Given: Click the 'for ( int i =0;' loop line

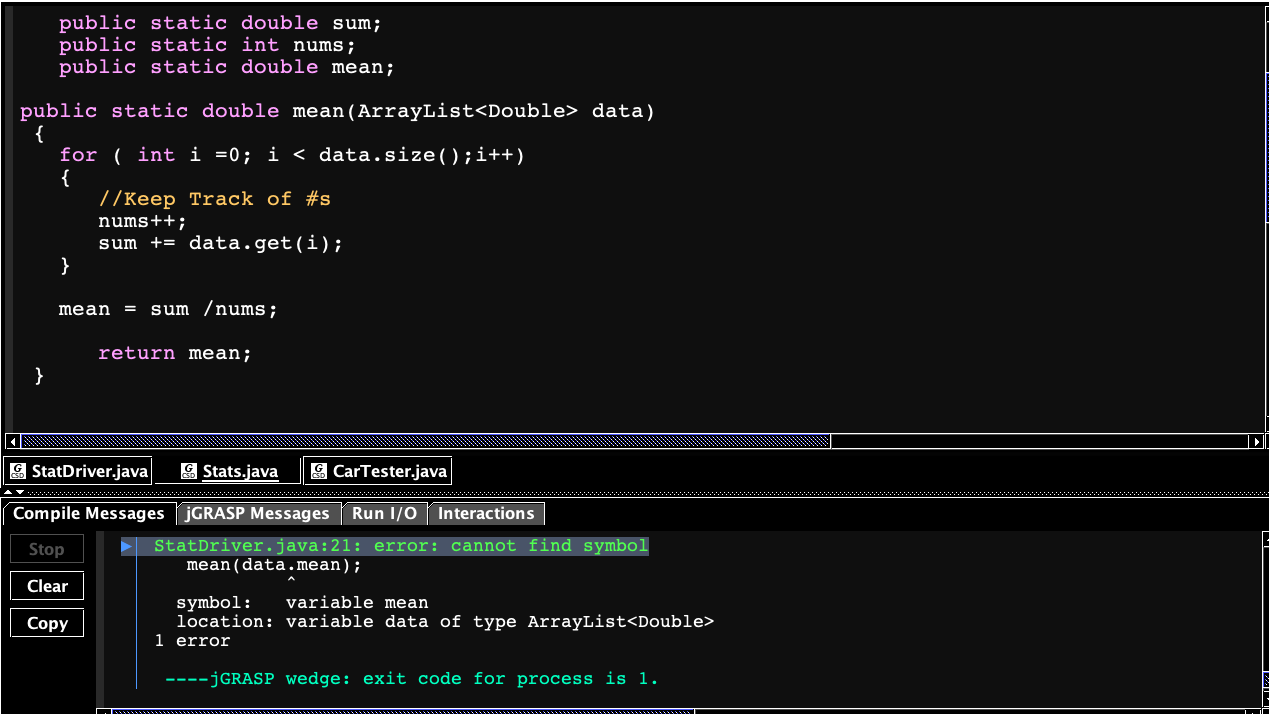Looking at the screenshot, I should (292, 155).
